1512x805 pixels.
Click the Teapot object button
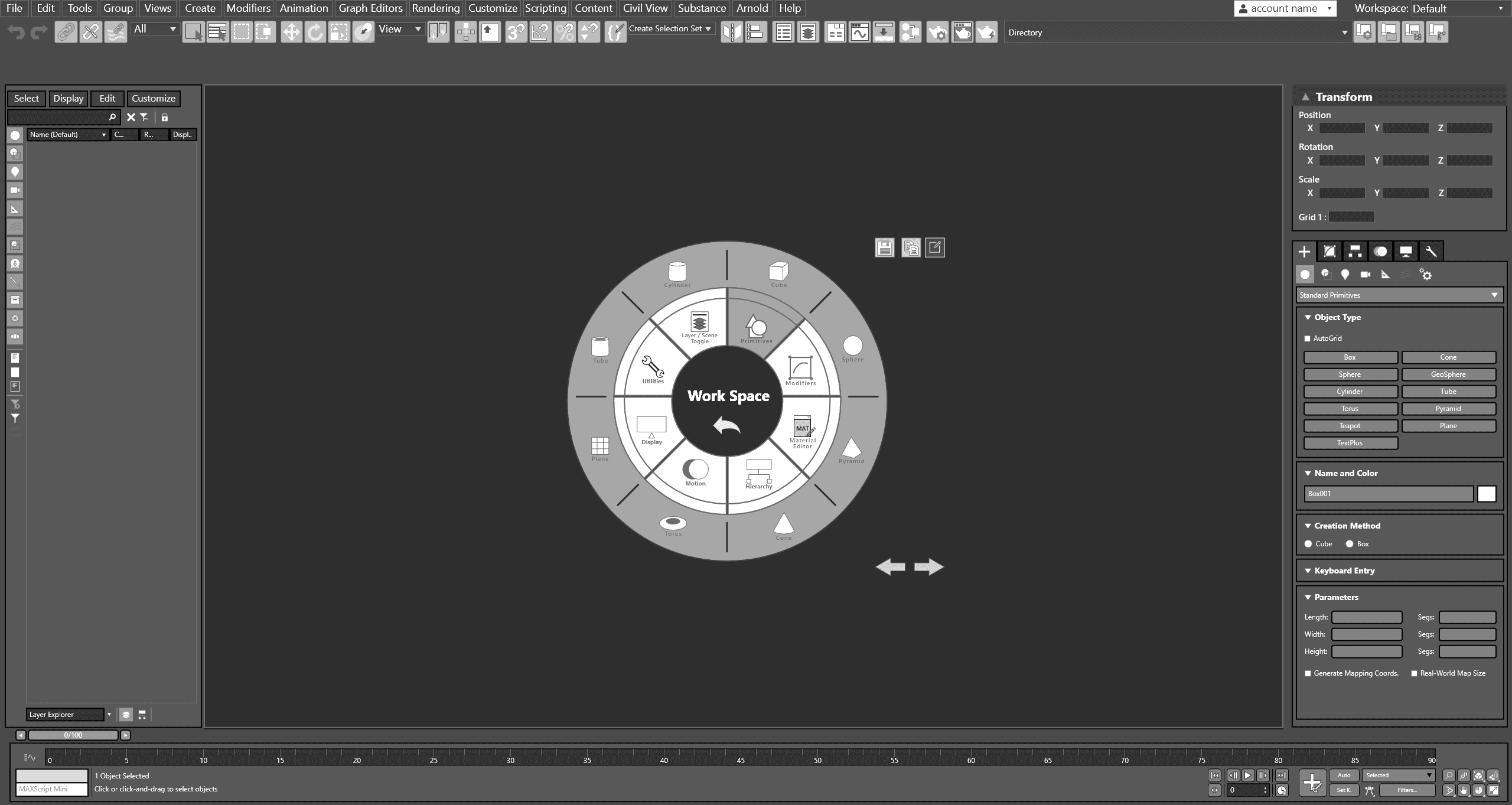coord(1350,426)
